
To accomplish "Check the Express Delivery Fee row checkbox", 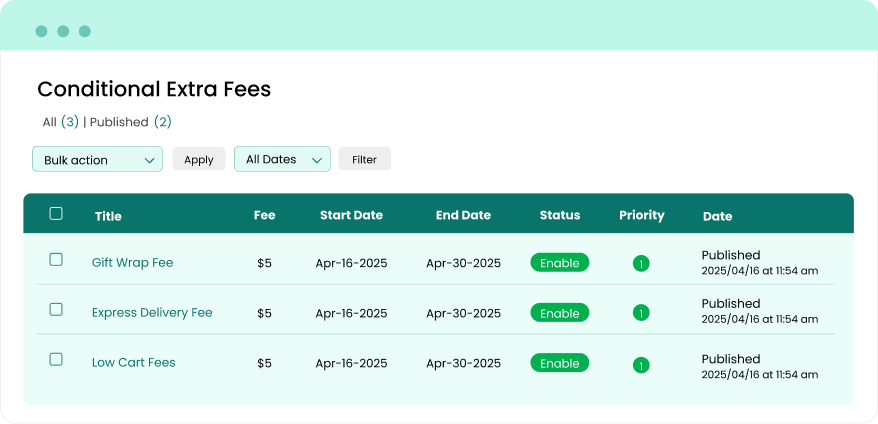I will click(56, 310).
